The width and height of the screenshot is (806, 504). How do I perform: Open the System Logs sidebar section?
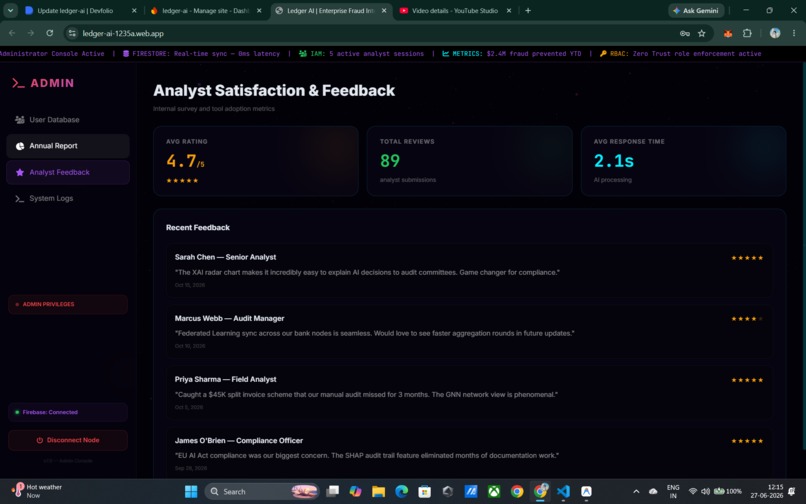[68, 199]
